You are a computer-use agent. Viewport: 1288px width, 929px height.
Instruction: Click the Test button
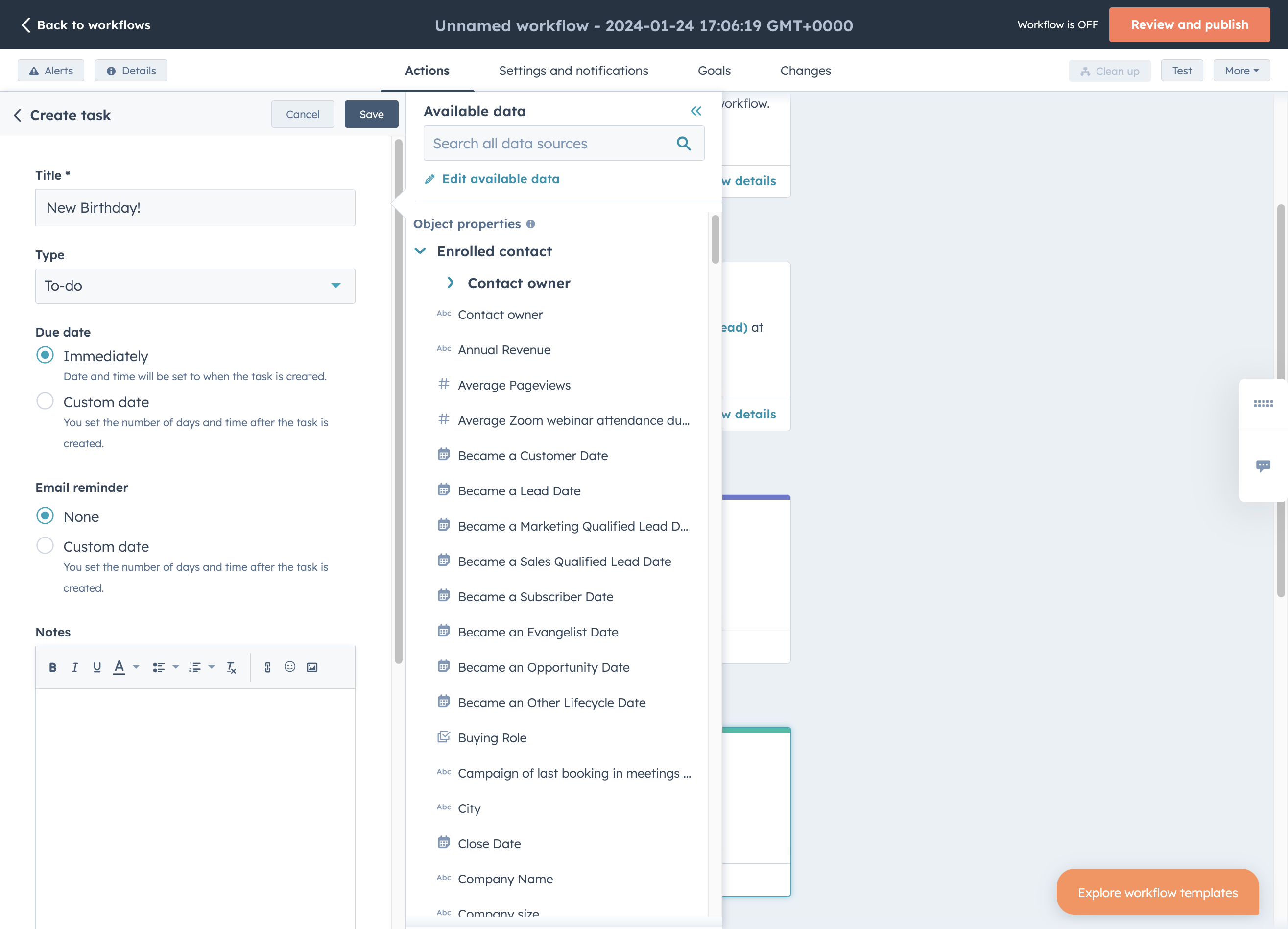point(1182,71)
